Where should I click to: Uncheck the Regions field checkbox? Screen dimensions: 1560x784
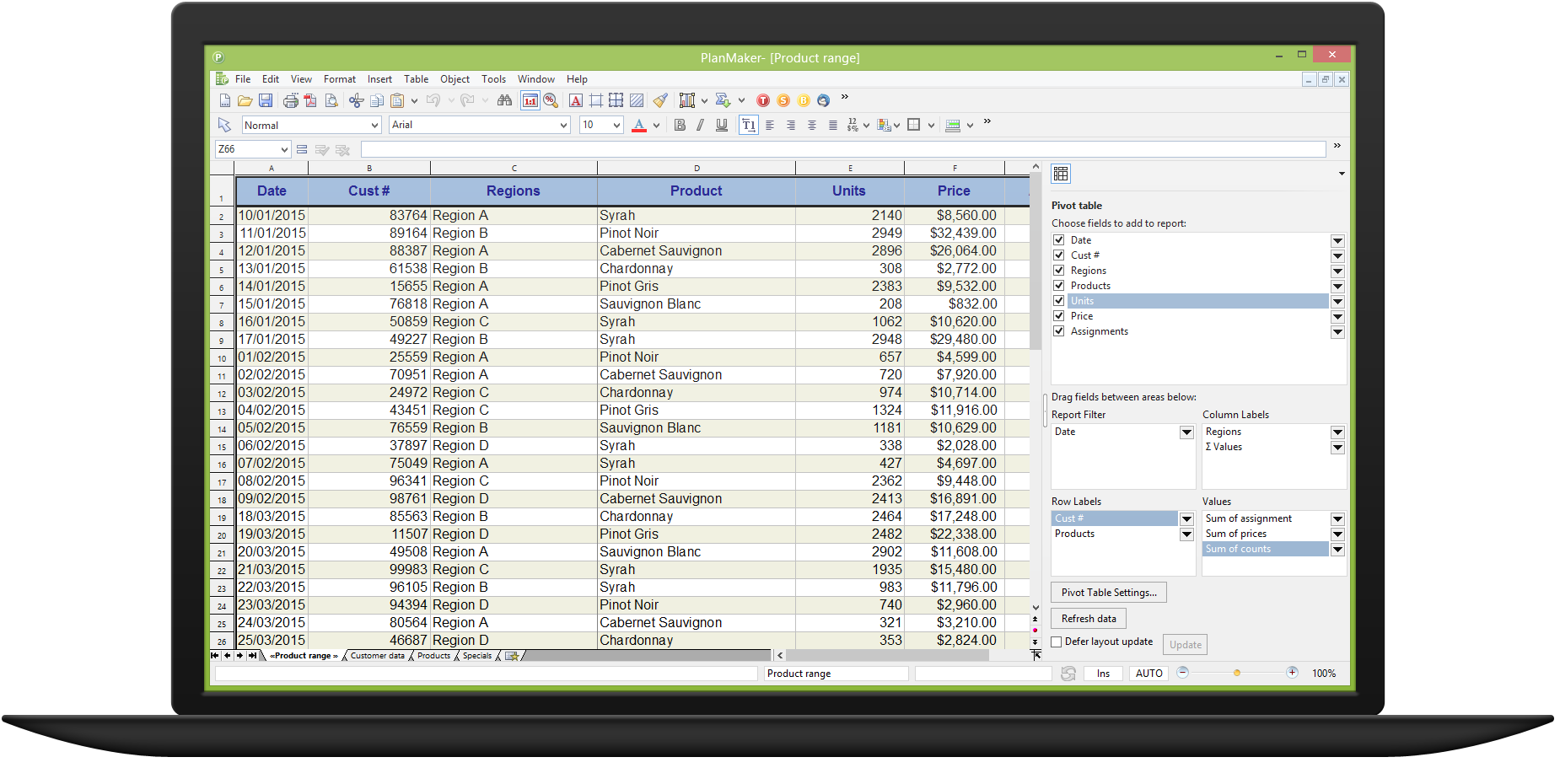pos(1058,271)
